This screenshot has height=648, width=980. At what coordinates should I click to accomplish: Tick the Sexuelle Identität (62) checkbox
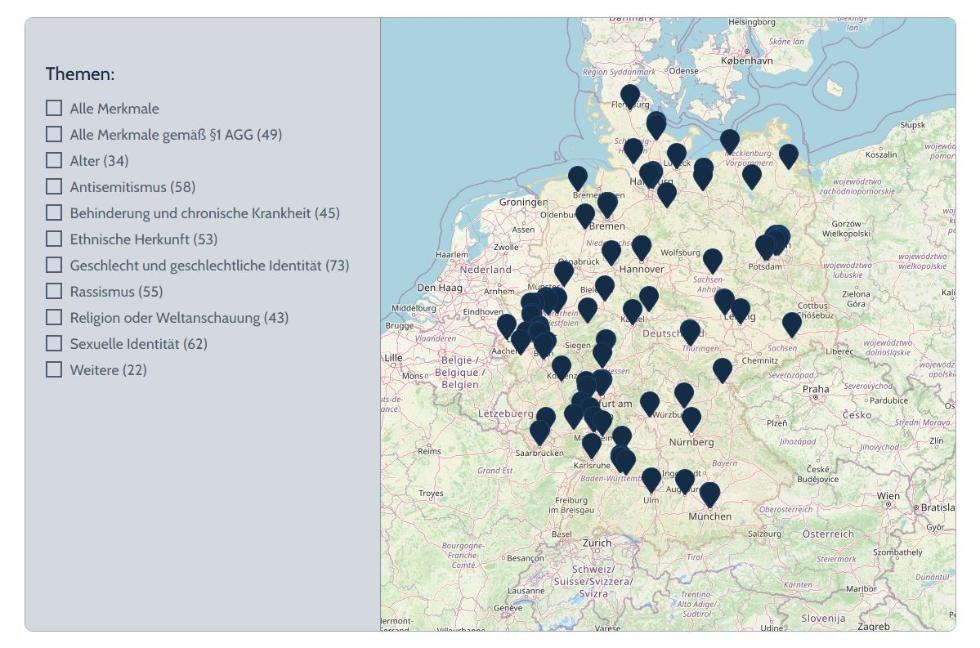tap(54, 344)
